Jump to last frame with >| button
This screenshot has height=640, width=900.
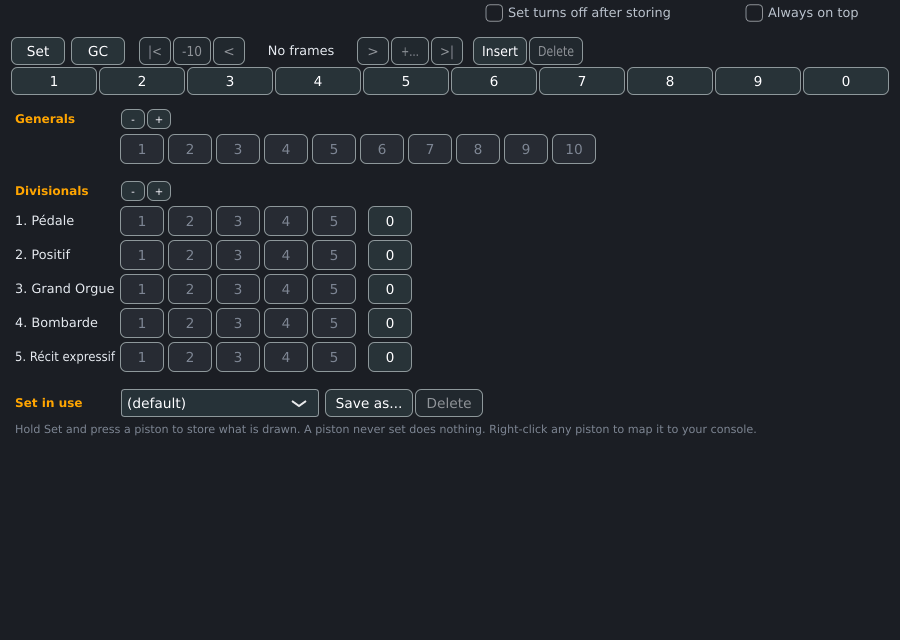(447, 51)
